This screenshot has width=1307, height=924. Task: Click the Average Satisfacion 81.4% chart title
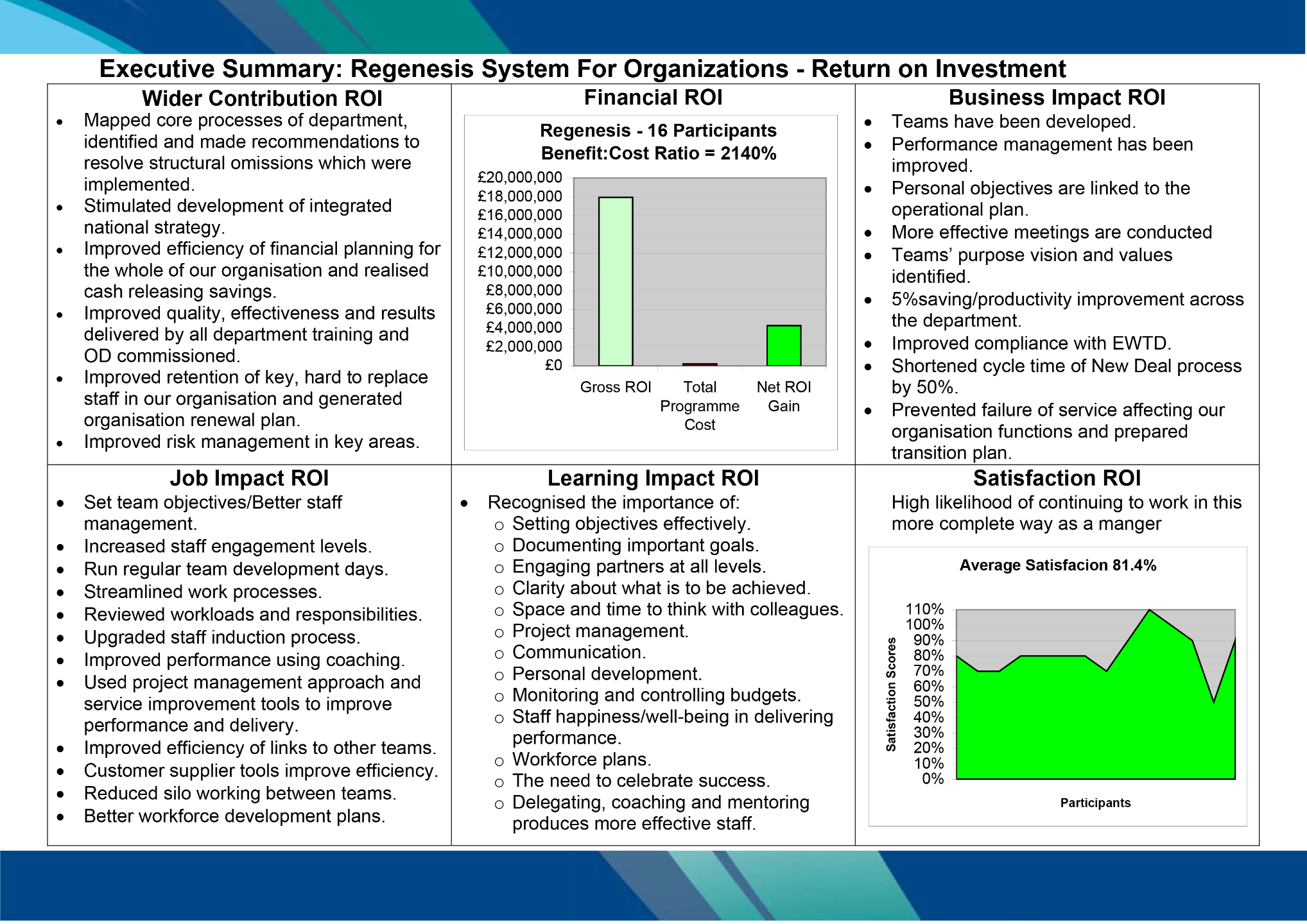click(1058, 565)
